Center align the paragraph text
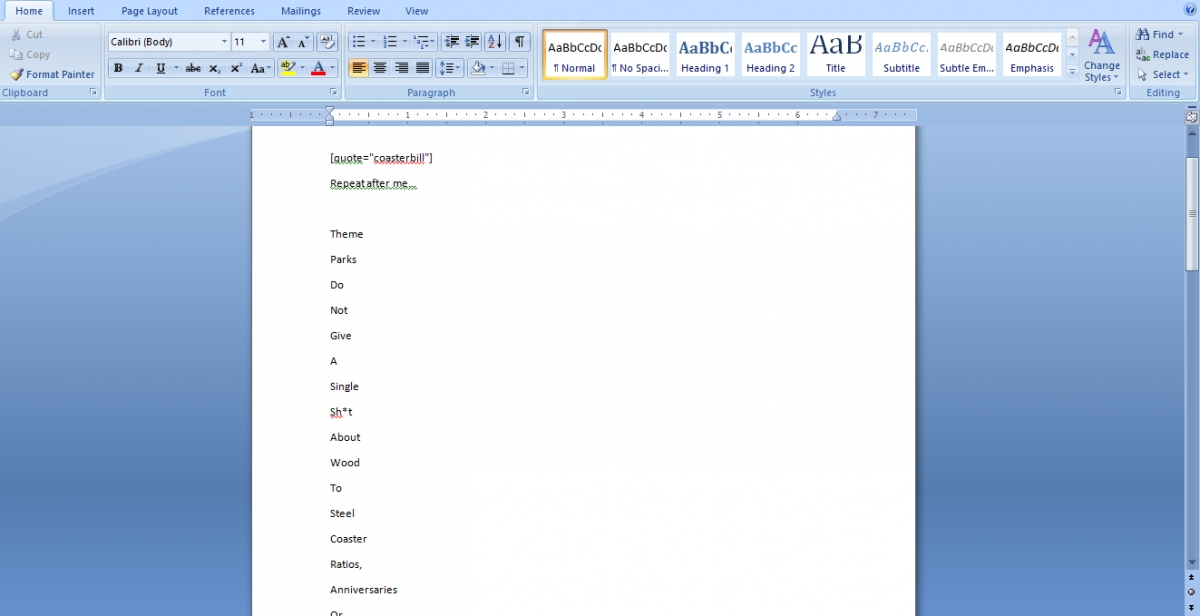Viewport: 1200px width, 616px height. 380,68
